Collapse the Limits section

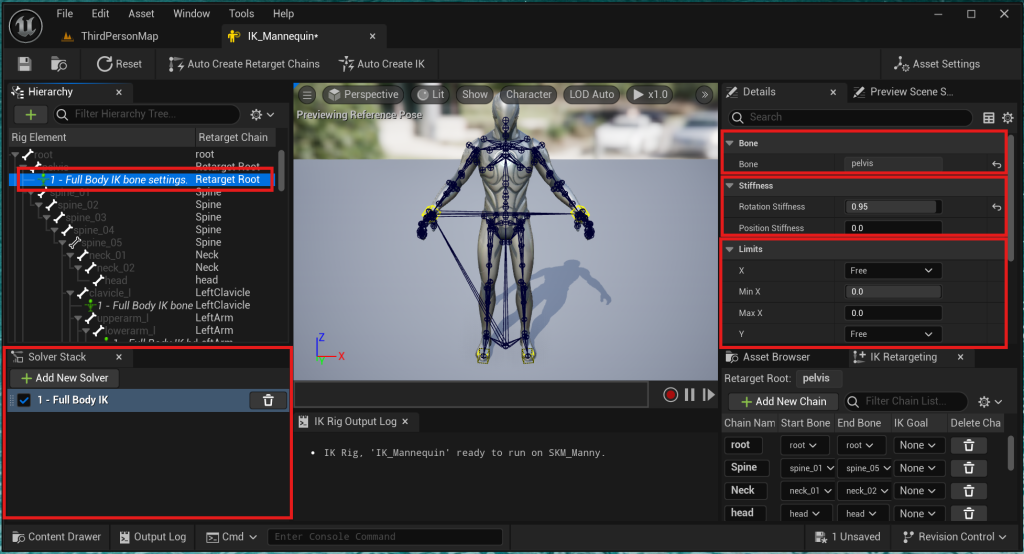pos(729,249)
